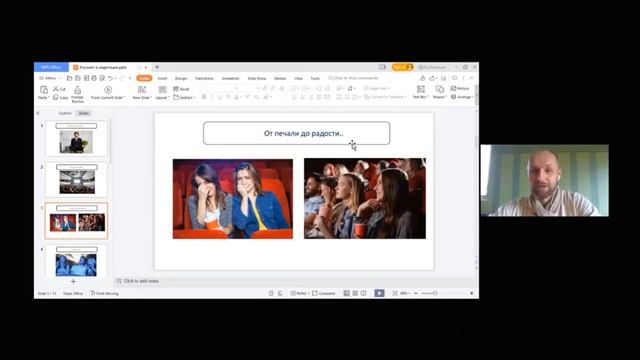Open the Tools ribbon tab
Screen dimensions: 640x360
[x=315, y=78]
